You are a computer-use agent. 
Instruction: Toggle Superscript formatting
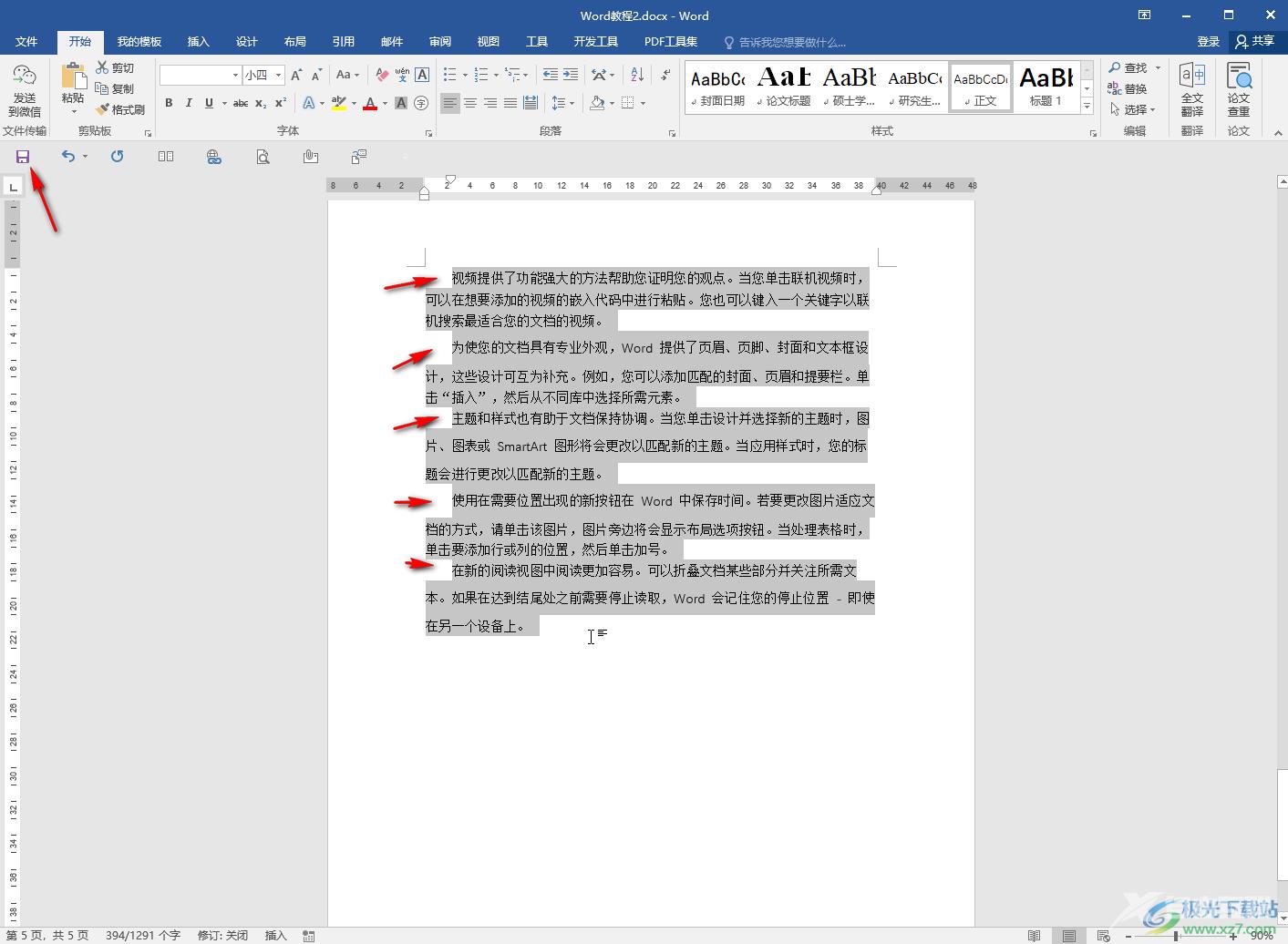point(281,103)
